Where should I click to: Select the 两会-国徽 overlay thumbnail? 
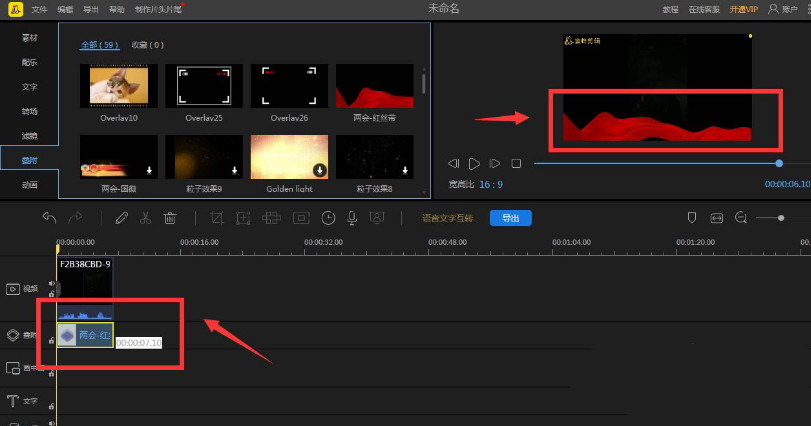(x=118, y=157)
